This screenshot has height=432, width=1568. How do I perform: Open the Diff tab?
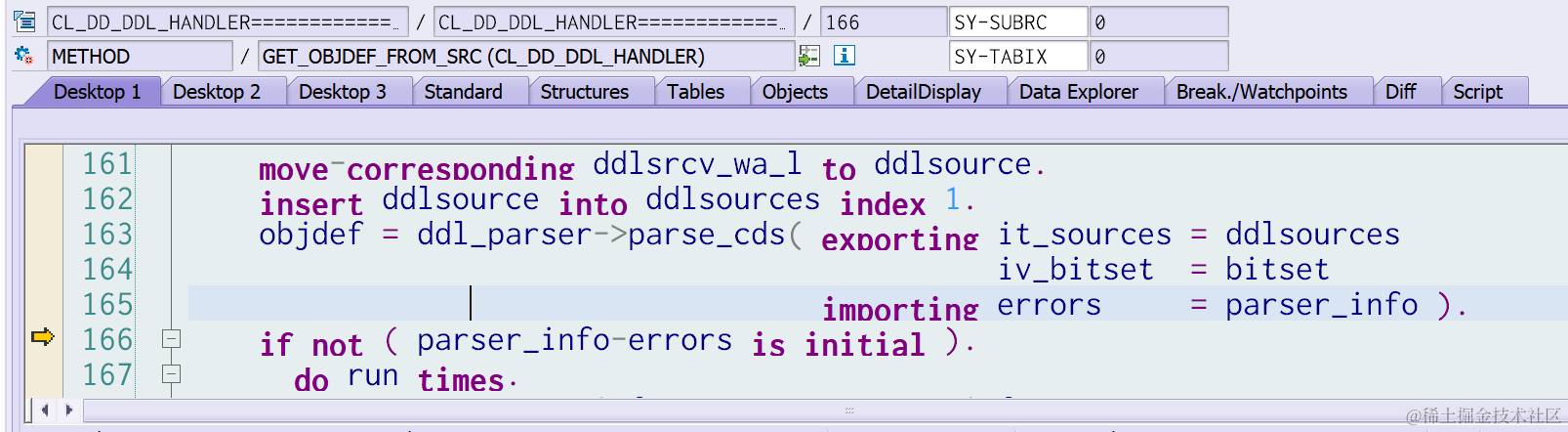[x=1401, y=92]
